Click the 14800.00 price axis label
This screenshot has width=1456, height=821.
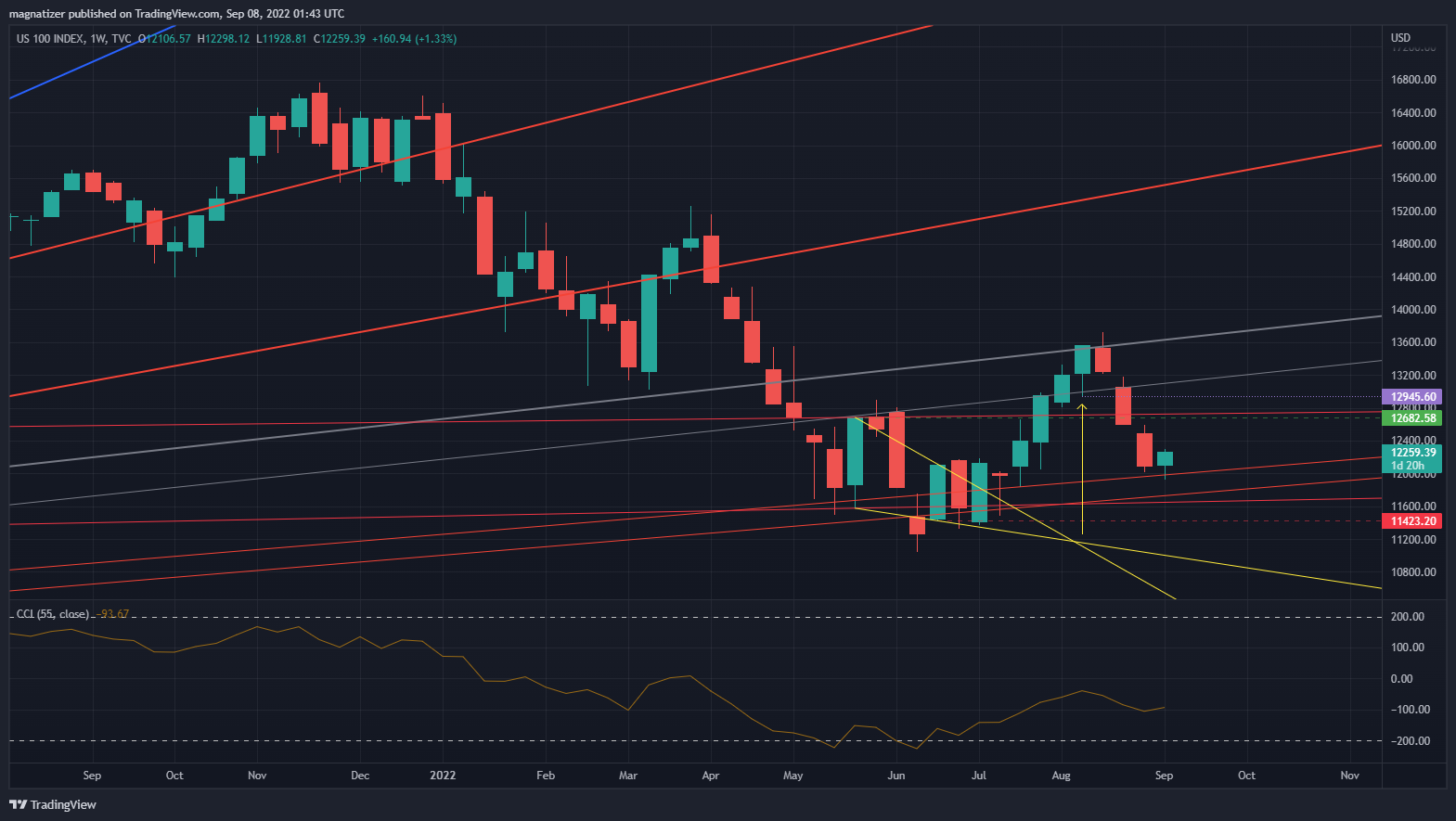(x=1413, y=244)
